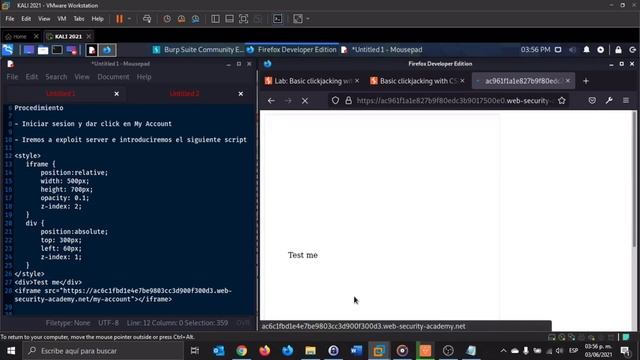Enter VMware full screen mode
Screen dimensions: 640x360
pos(244,19)
